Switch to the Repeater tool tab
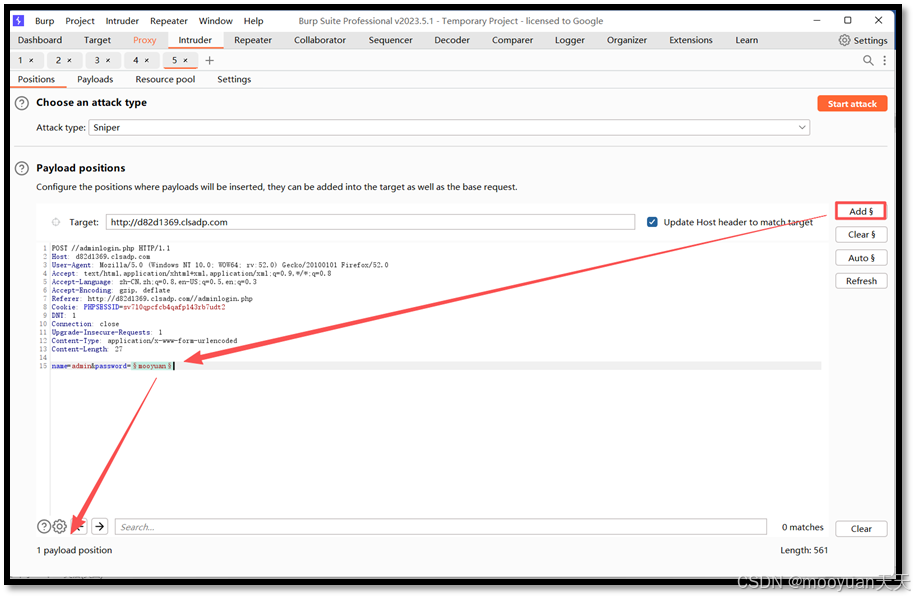 tap(253, 40)
